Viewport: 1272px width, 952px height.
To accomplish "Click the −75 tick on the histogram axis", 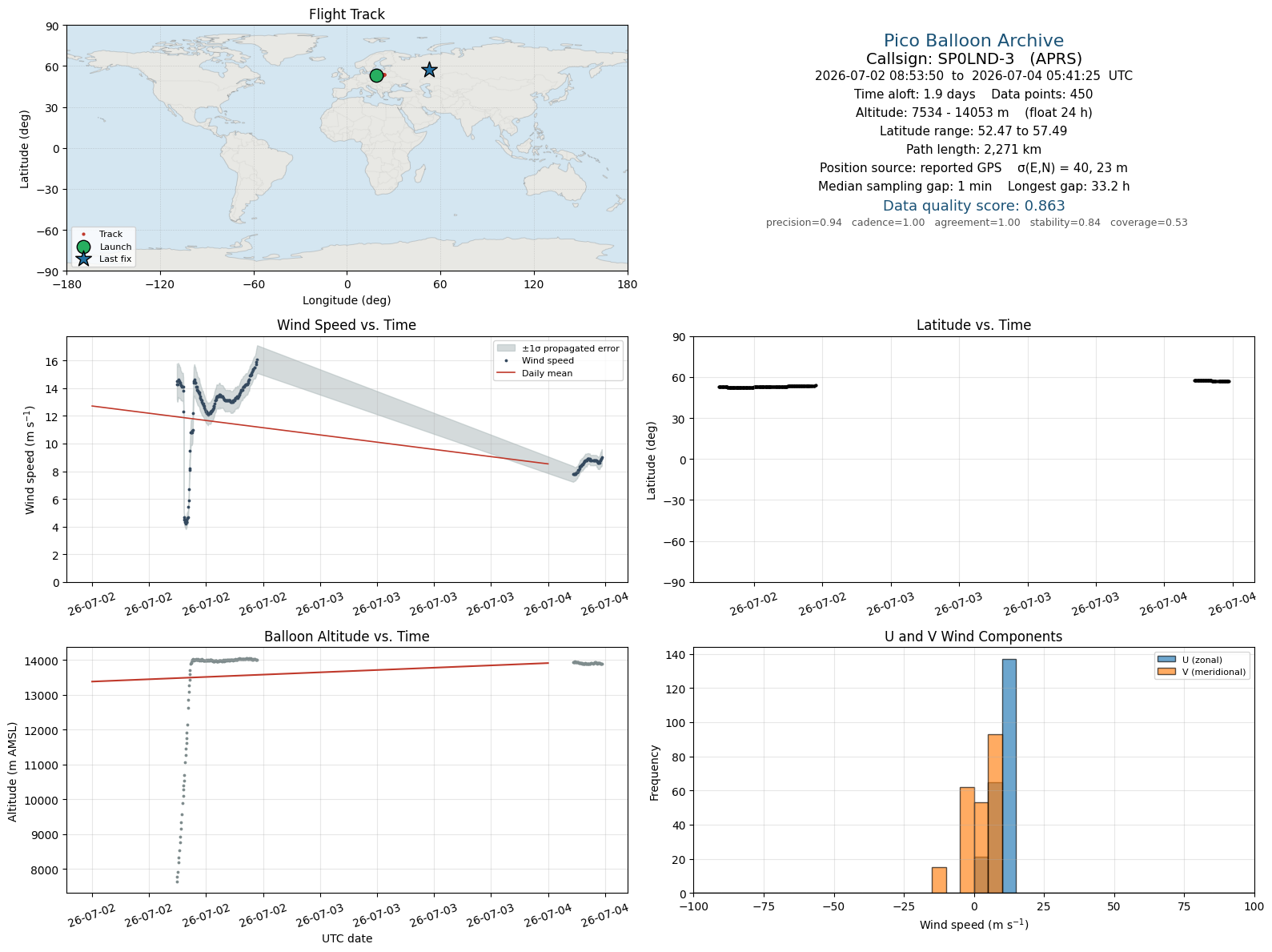I will (x=764, y=906).
